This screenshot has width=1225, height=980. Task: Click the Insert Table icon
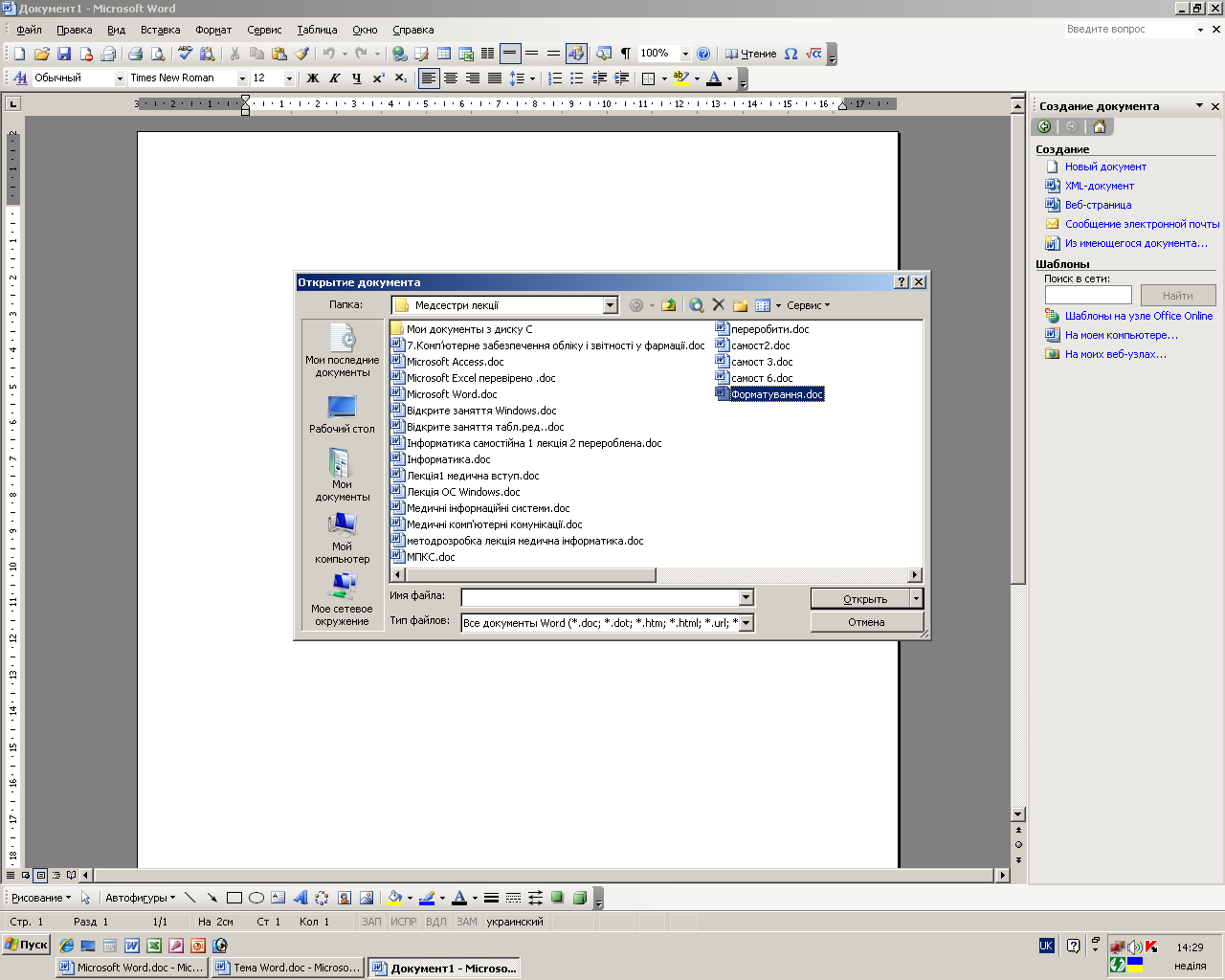point(444,54)
